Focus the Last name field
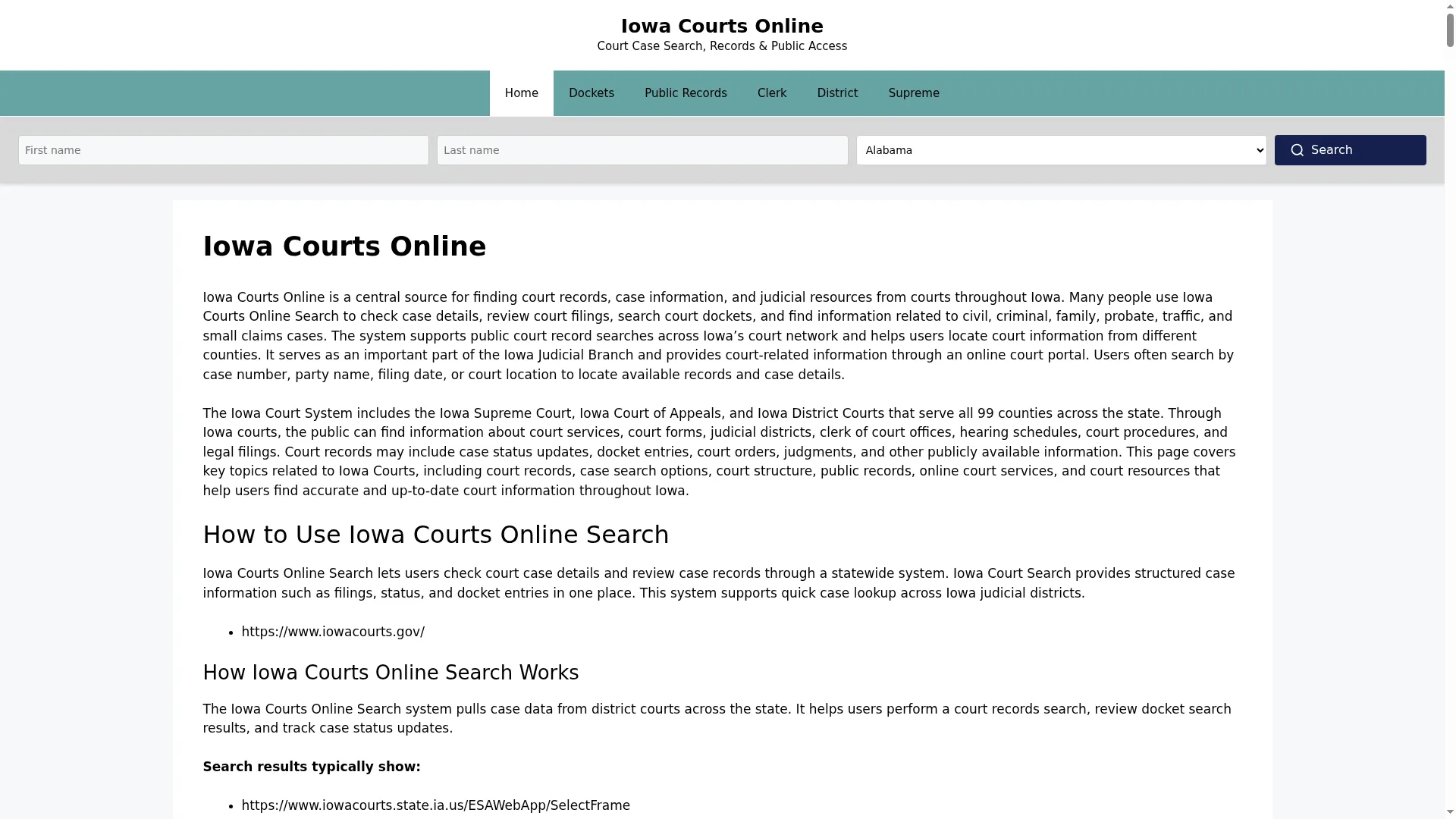Viewport: 1456px width, 819px height. click(x=642, y=150)
